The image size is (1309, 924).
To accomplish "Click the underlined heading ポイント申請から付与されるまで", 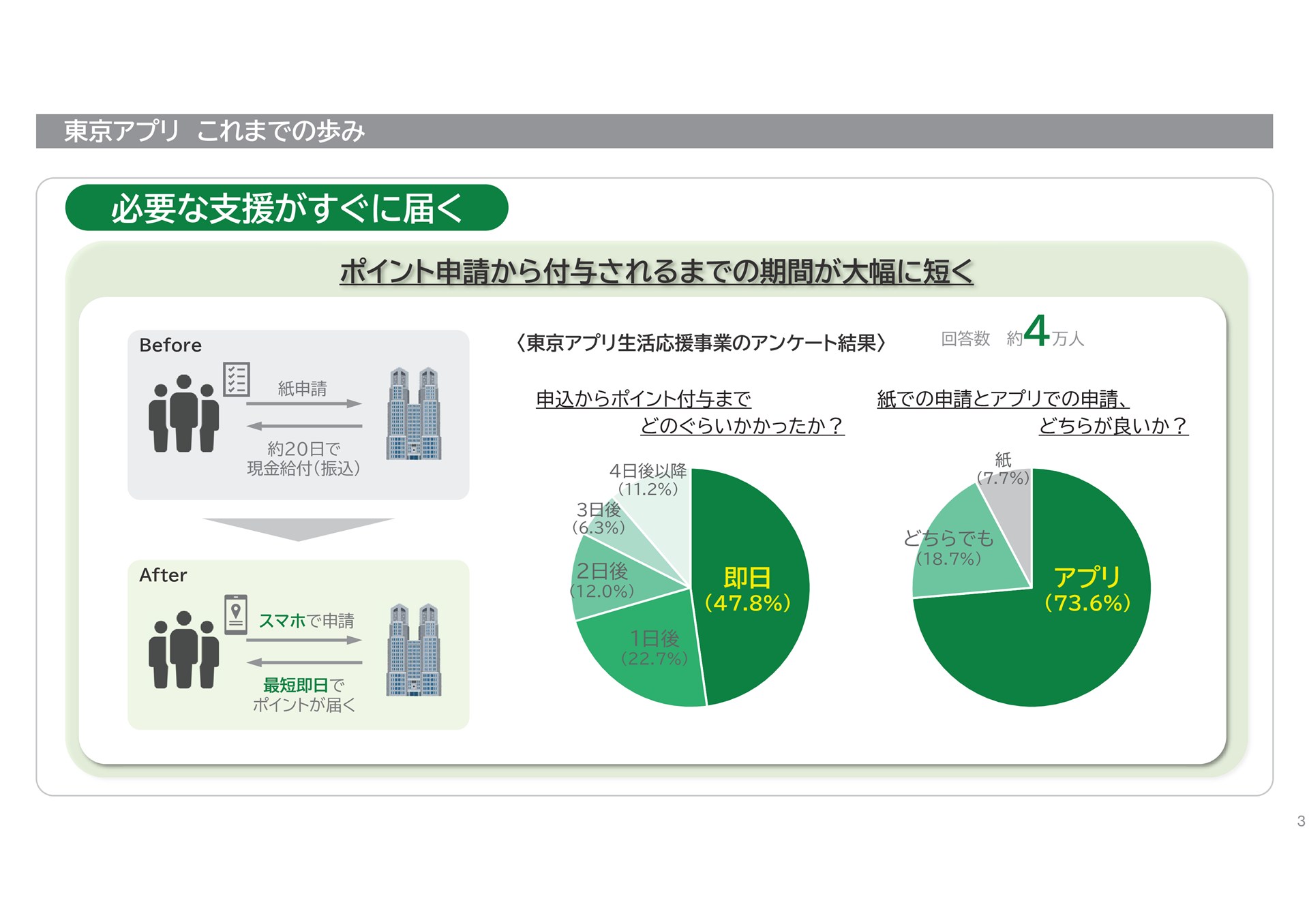I will pos(657,271).
